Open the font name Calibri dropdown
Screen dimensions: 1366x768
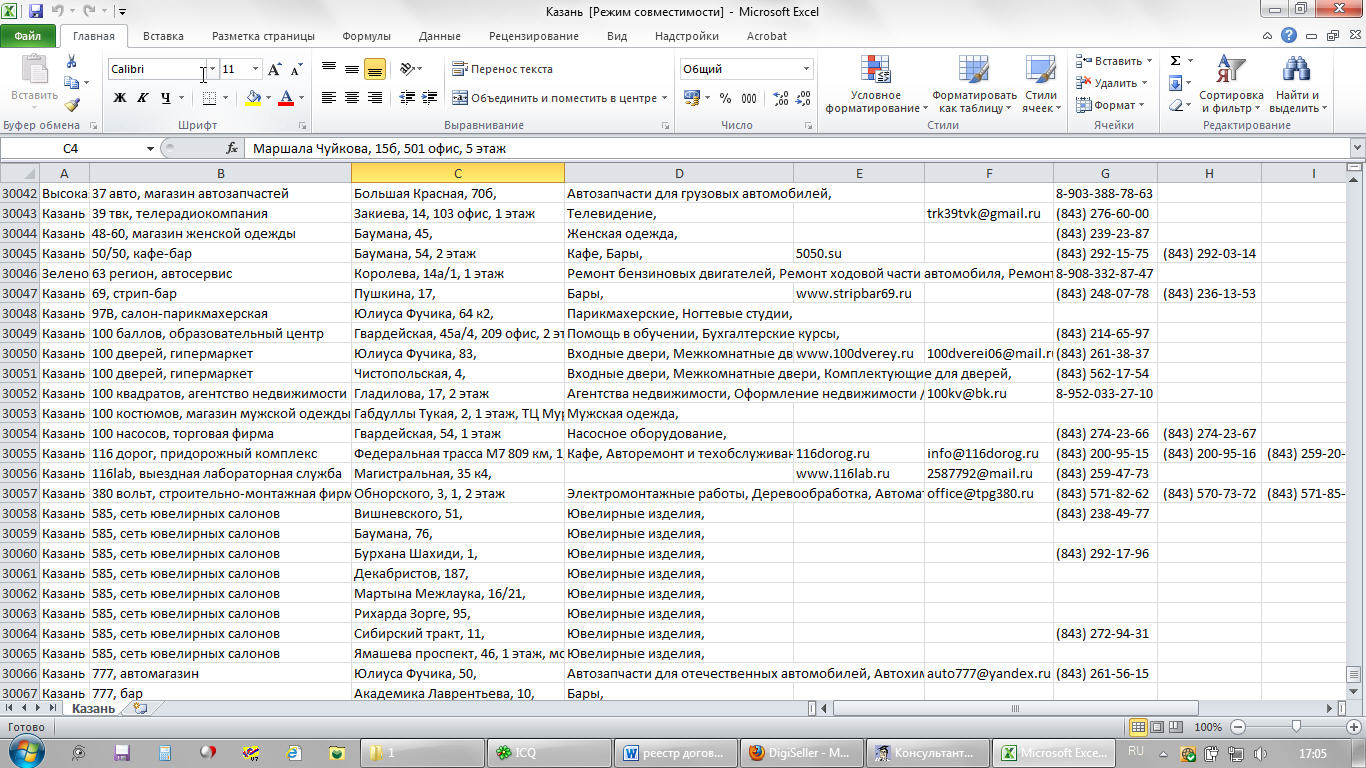tap(212, 69)
